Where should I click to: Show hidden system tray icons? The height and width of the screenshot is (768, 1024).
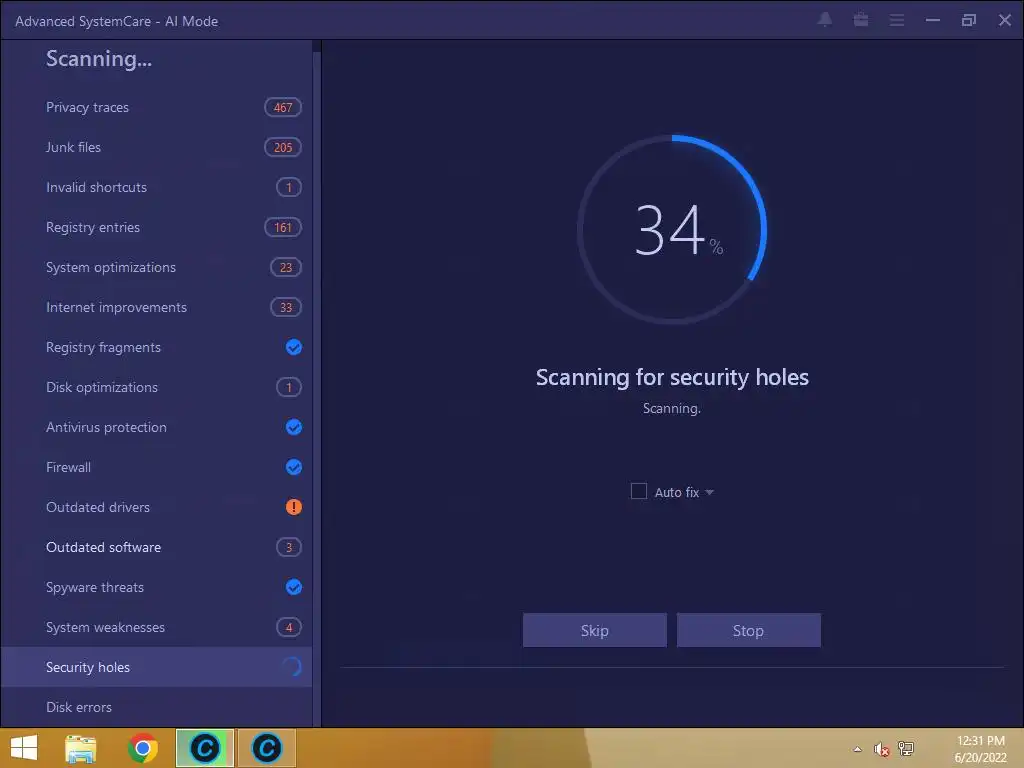[857, 749]
